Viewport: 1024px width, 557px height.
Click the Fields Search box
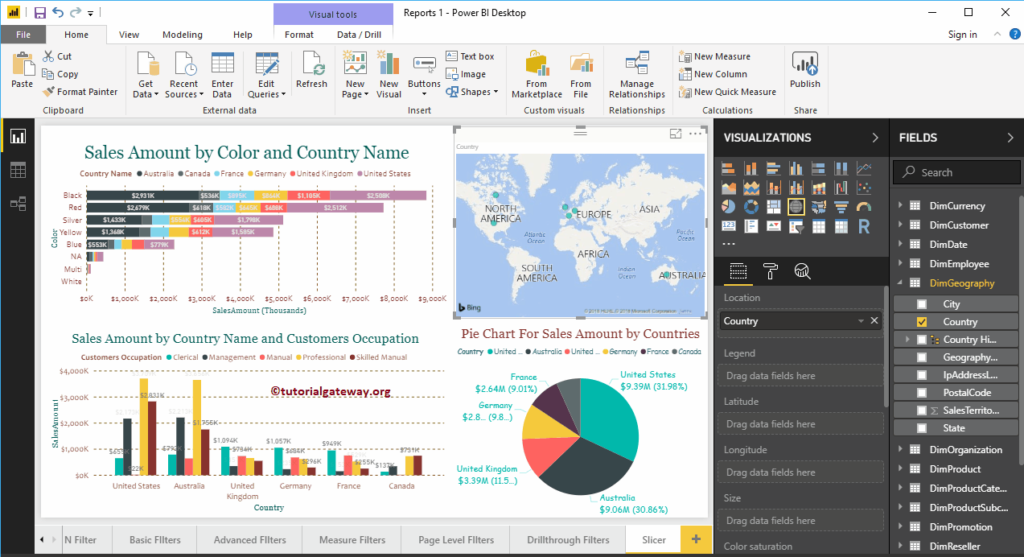point(956,172)
